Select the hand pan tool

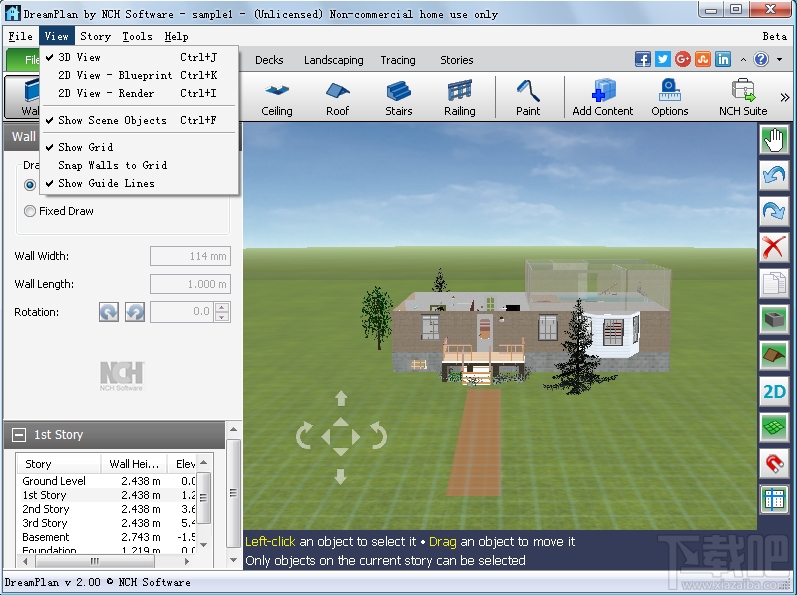coord(774,139)
